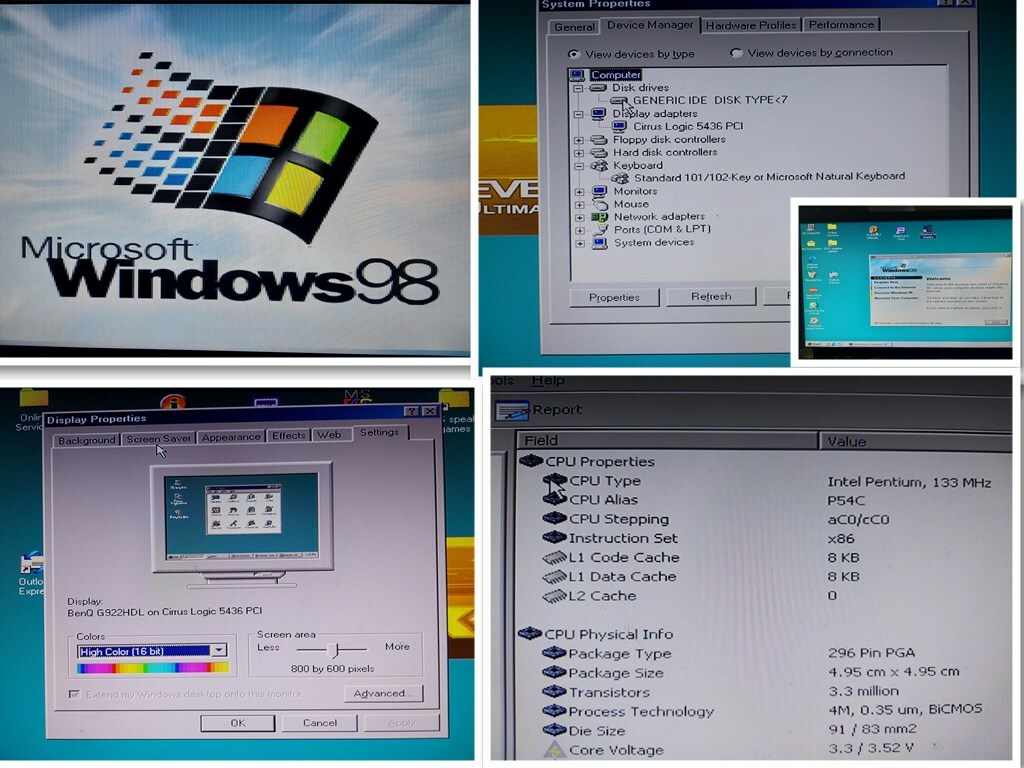Click the L1 Code Cache row icon

[554, 558]
